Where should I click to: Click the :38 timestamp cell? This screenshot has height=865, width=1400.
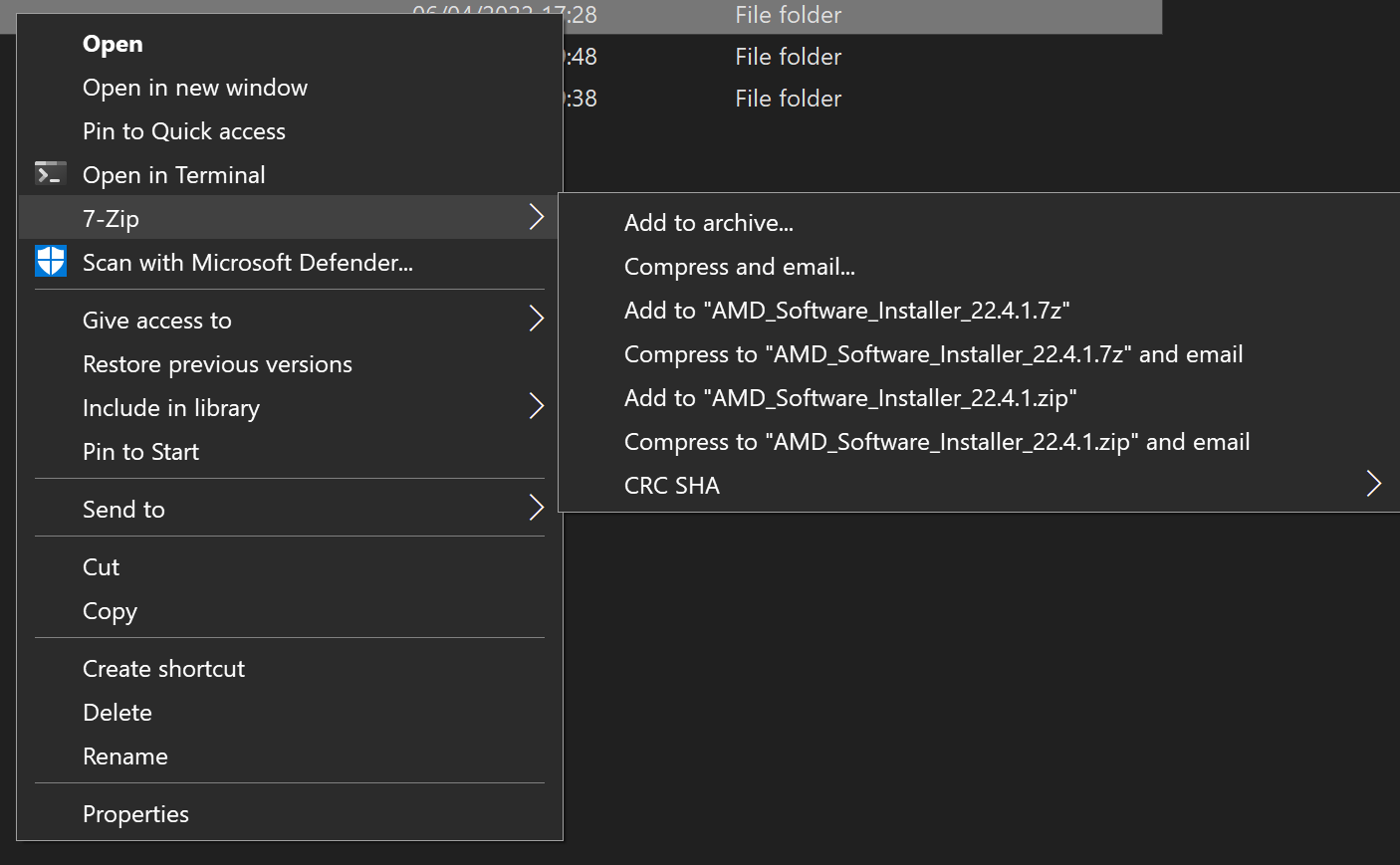pos(581,99)
